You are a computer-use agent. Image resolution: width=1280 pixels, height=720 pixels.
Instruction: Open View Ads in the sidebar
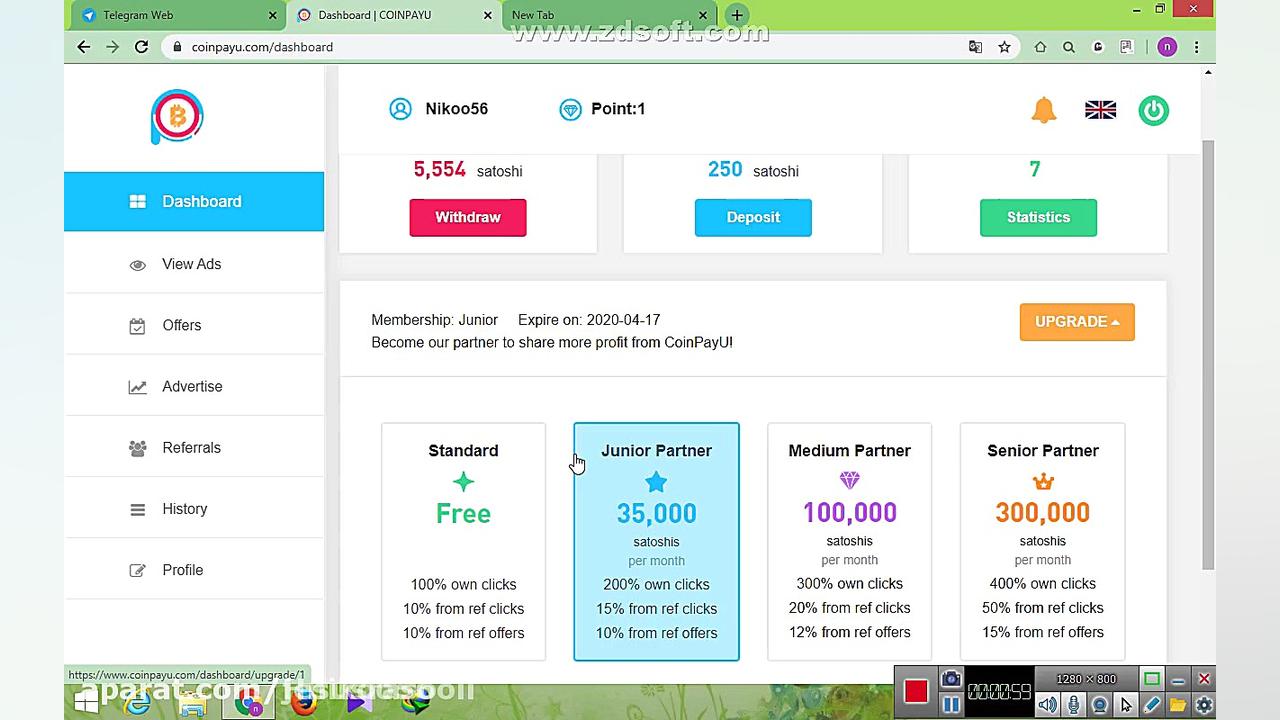point(194,264)
